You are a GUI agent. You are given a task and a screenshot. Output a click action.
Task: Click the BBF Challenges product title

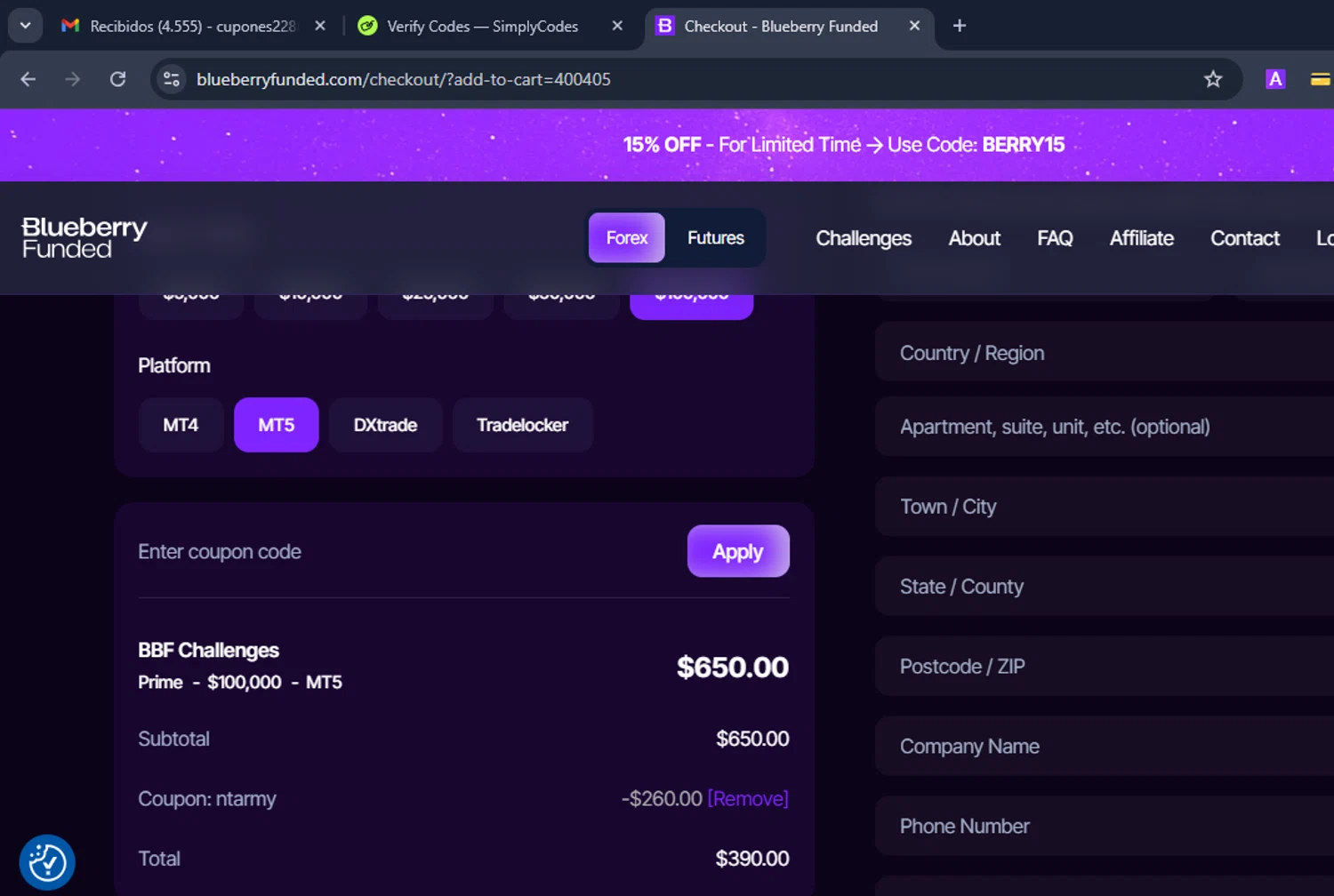(208, 651)
